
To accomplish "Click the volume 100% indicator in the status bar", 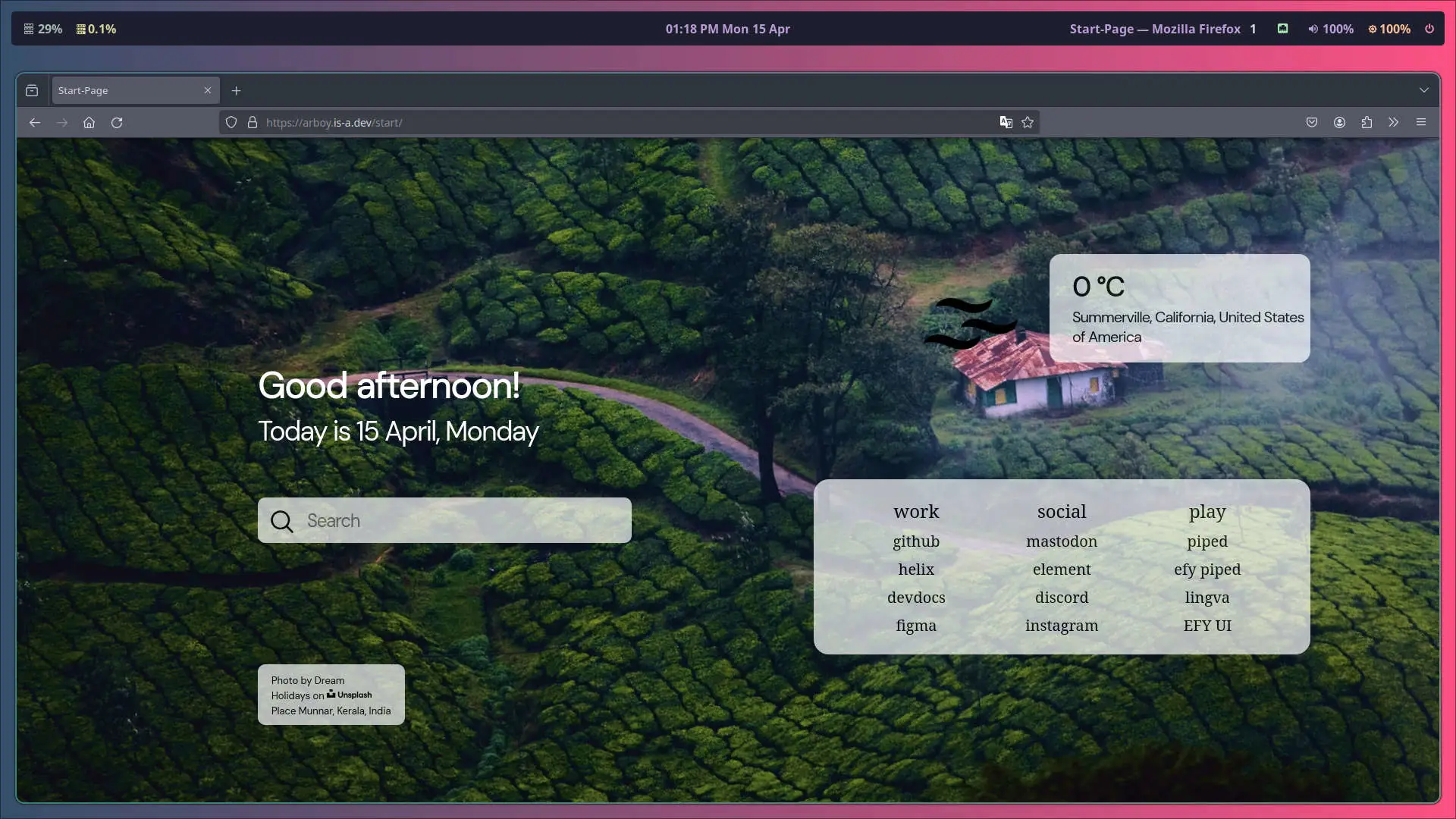I will click(x=1331, y=29).
